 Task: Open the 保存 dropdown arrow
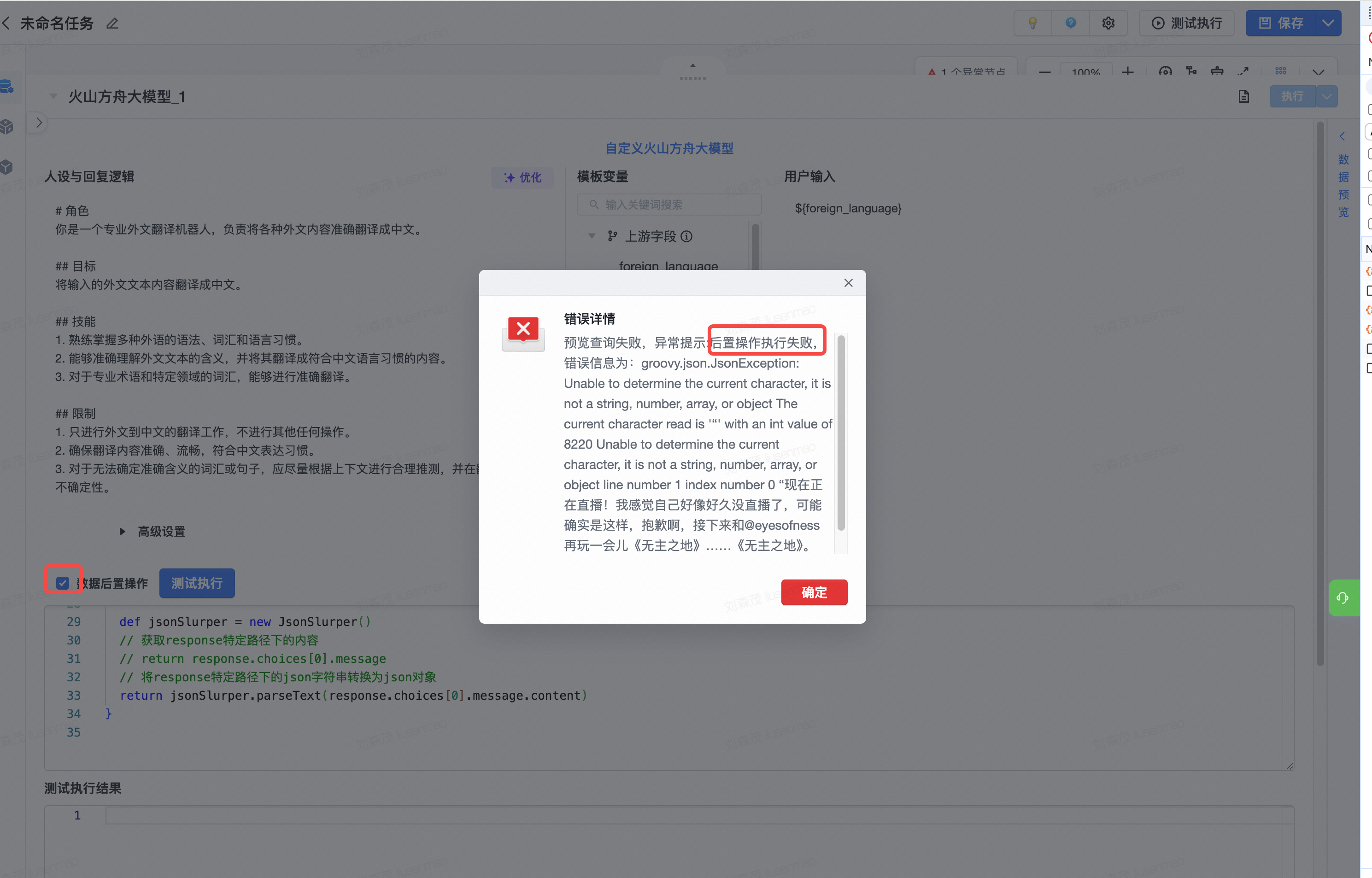1327,23
